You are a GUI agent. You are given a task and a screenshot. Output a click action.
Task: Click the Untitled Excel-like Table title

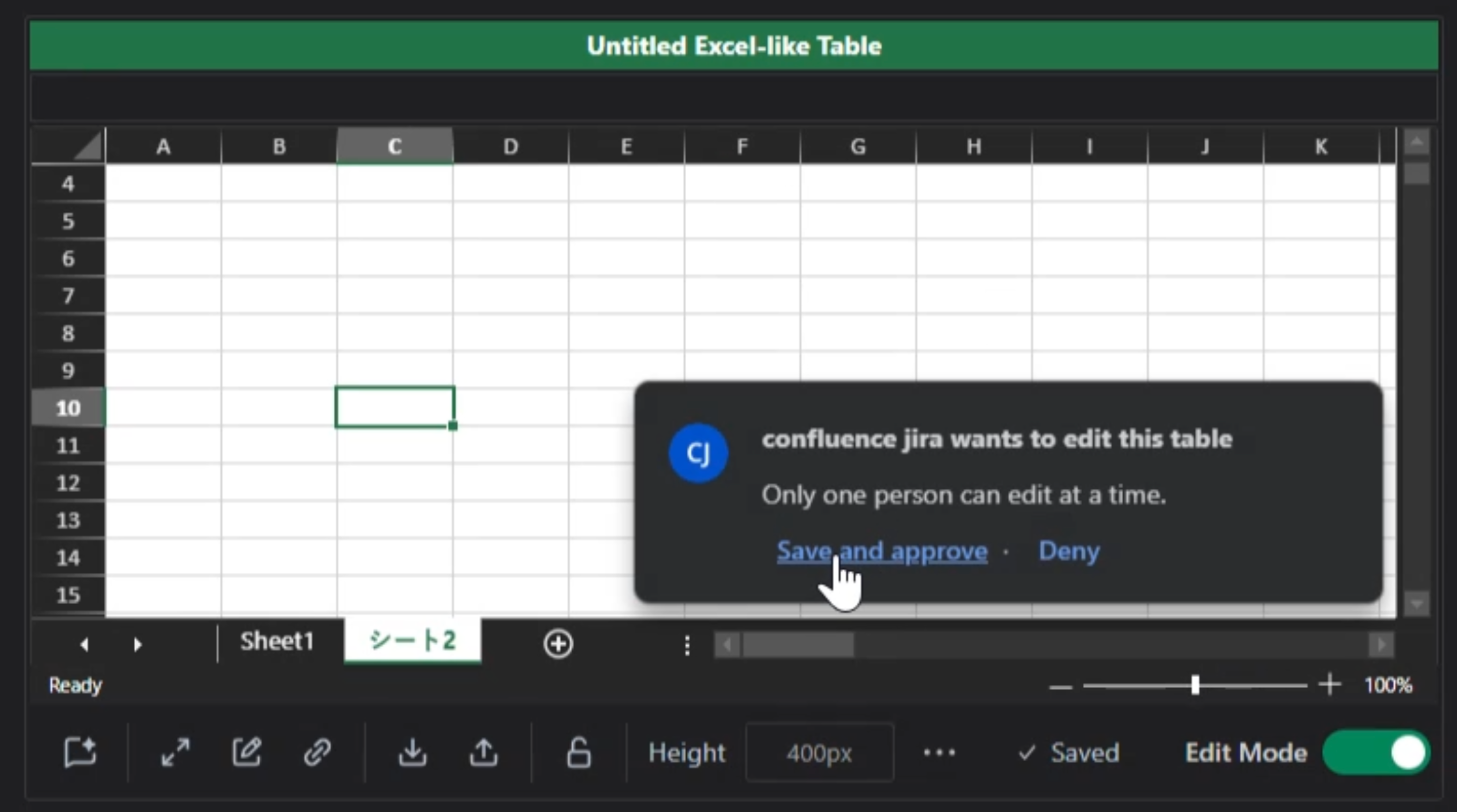click(x=734, y=46)
